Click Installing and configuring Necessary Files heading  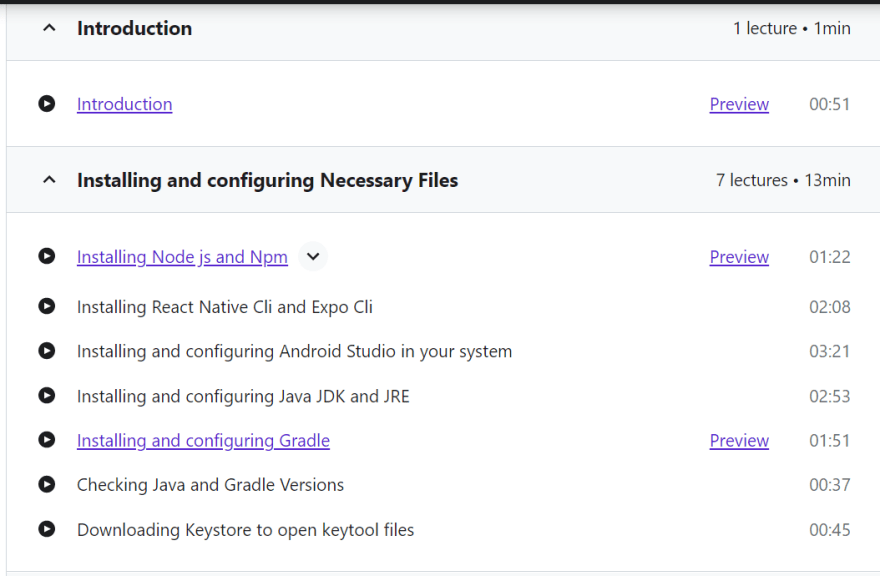(268, 180)
